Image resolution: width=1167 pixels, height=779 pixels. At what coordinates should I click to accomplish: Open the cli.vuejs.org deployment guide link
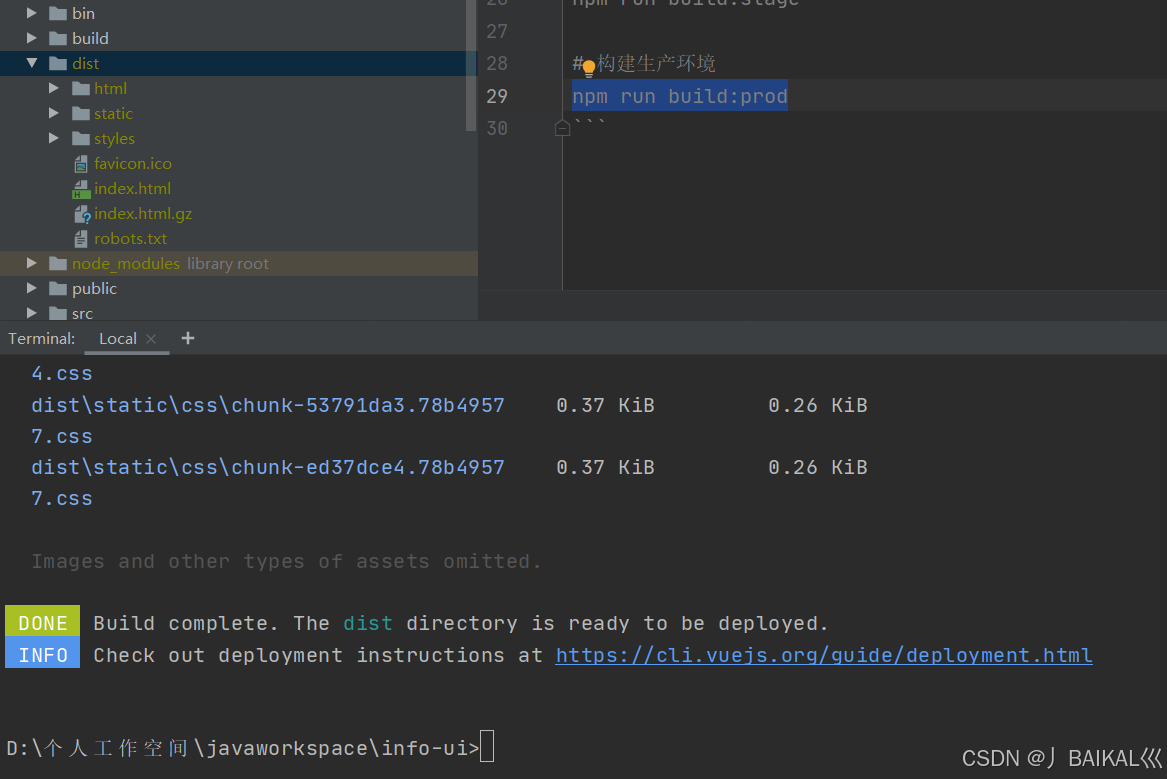tap(824, 655)
